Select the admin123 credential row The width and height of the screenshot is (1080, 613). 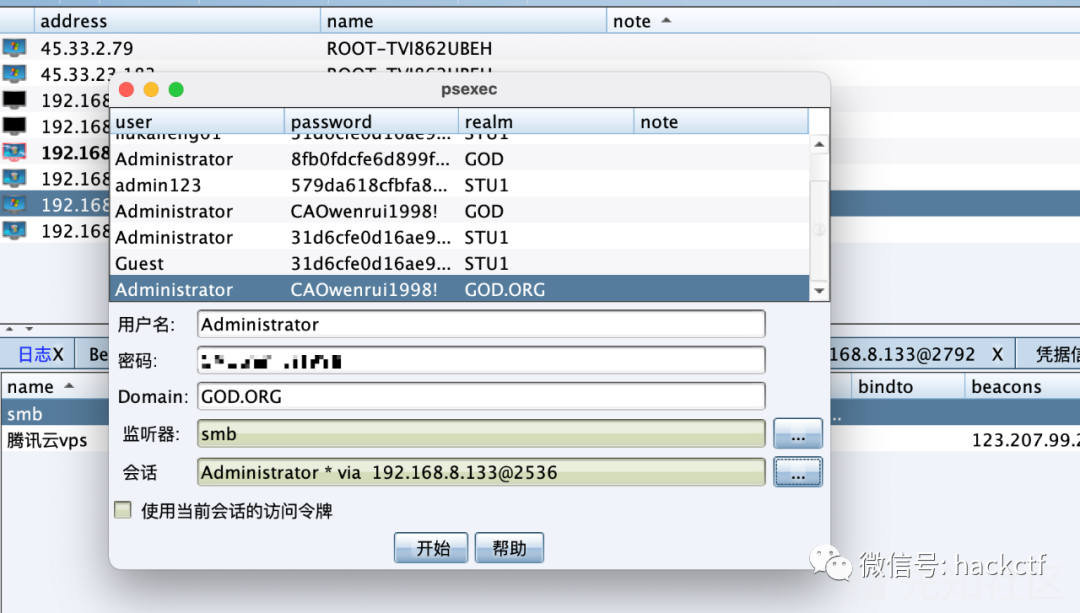click(459, 185)
